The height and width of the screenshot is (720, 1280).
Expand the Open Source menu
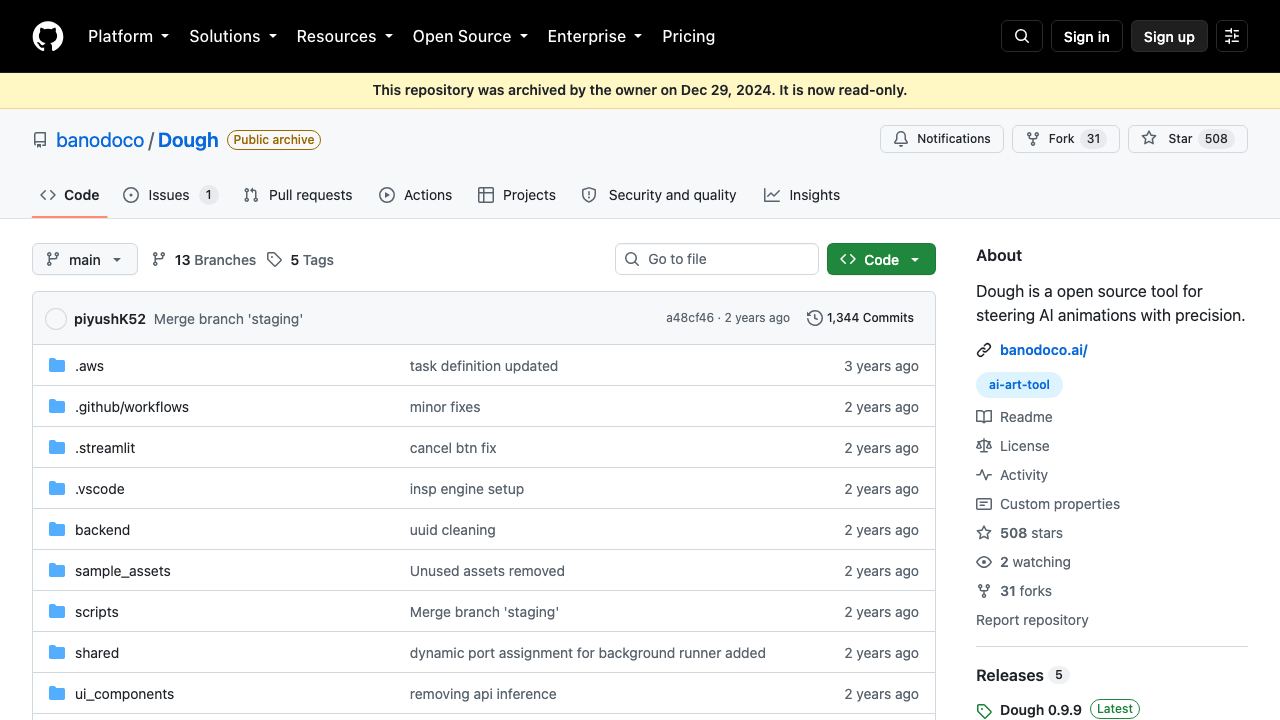coord(470,36)
